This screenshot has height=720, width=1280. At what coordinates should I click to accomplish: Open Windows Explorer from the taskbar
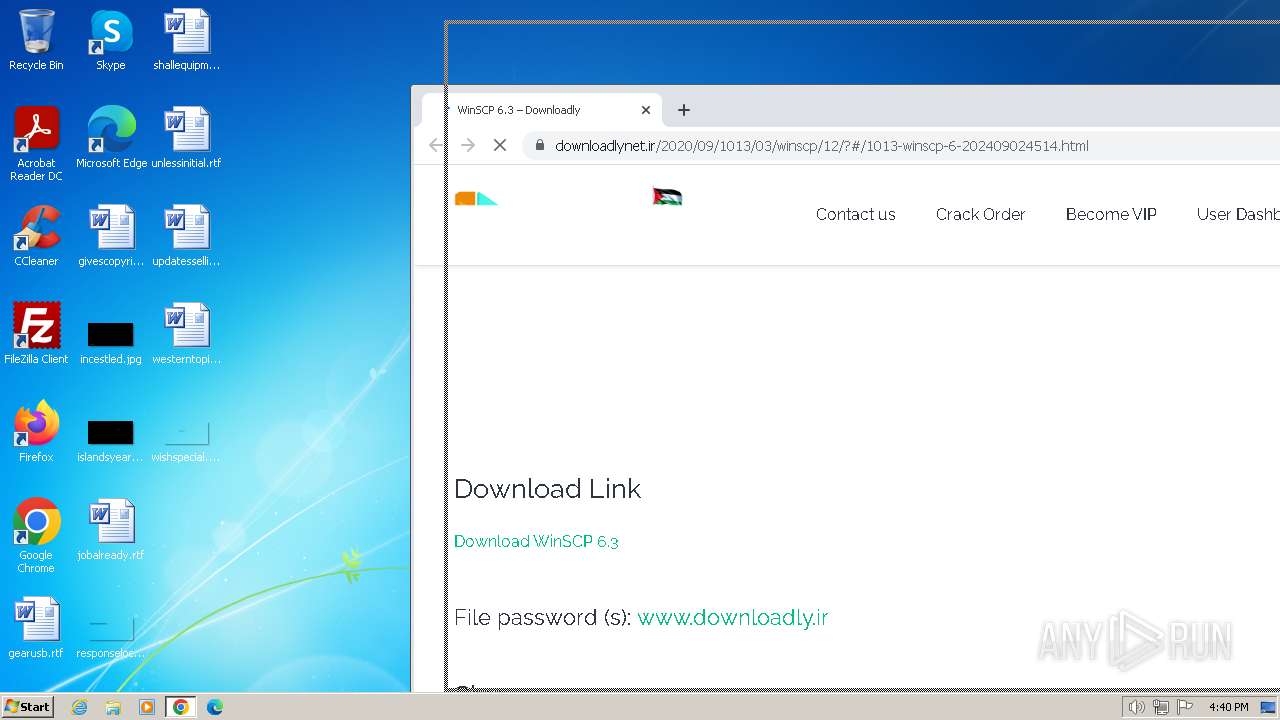pyautogui.click(x=113, y=707)
